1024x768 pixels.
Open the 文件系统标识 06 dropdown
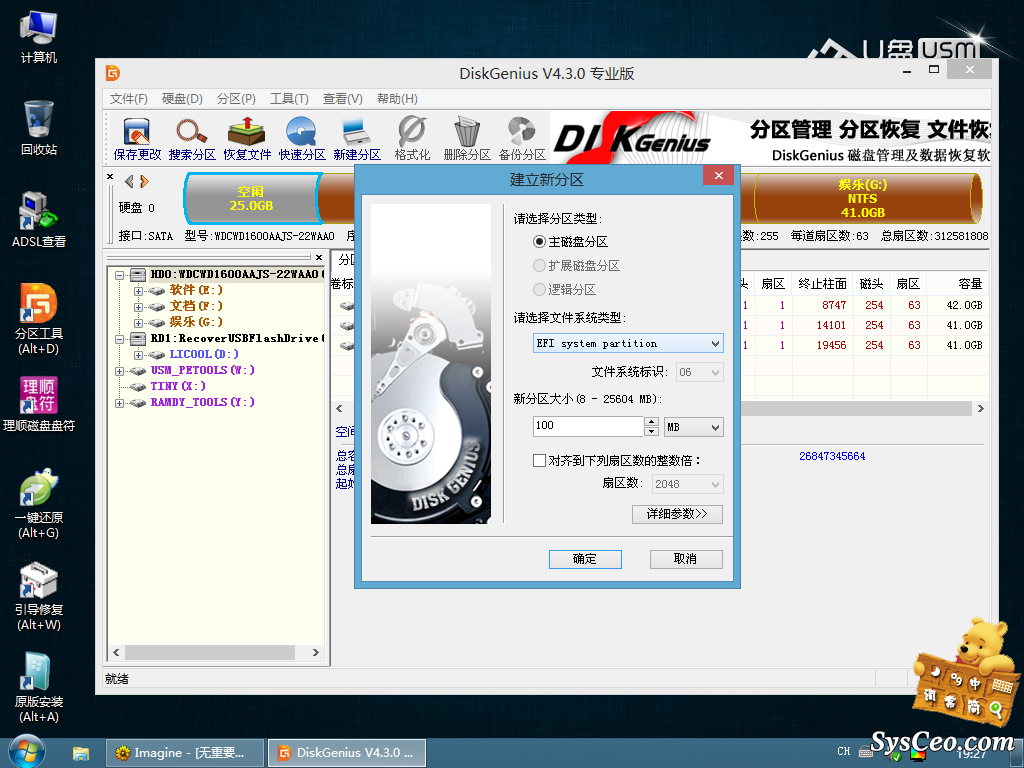(x=699, y=372)
